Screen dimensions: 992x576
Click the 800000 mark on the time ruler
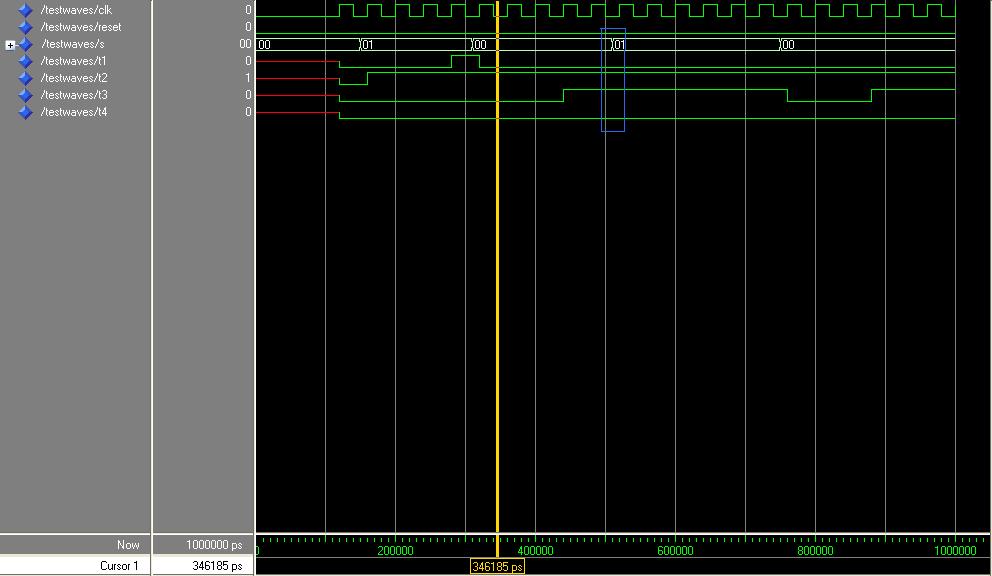coord(815,551)
